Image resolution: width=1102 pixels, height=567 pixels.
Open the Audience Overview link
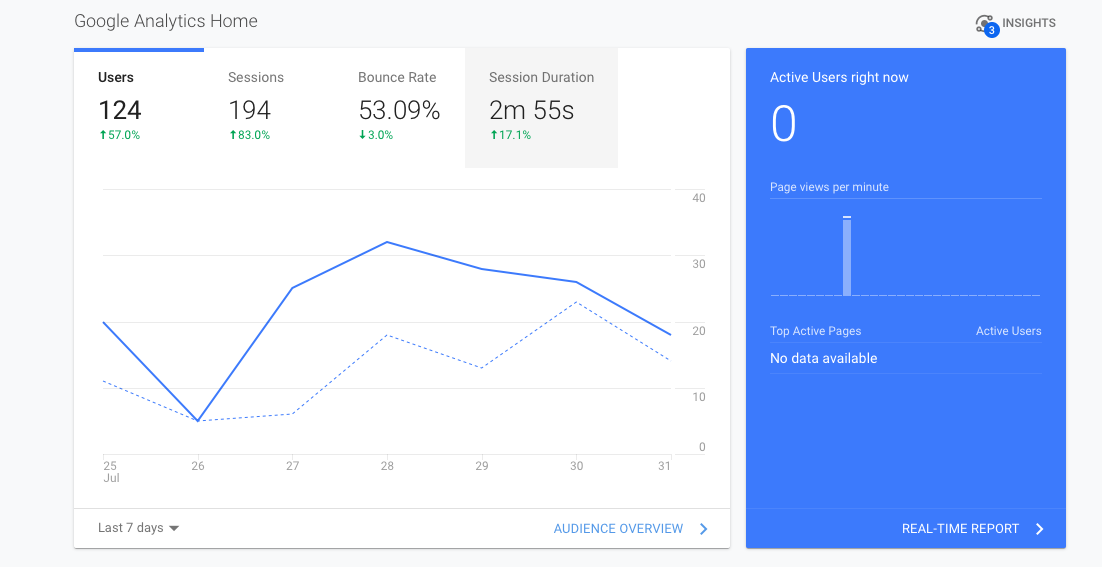click(618, 529)
